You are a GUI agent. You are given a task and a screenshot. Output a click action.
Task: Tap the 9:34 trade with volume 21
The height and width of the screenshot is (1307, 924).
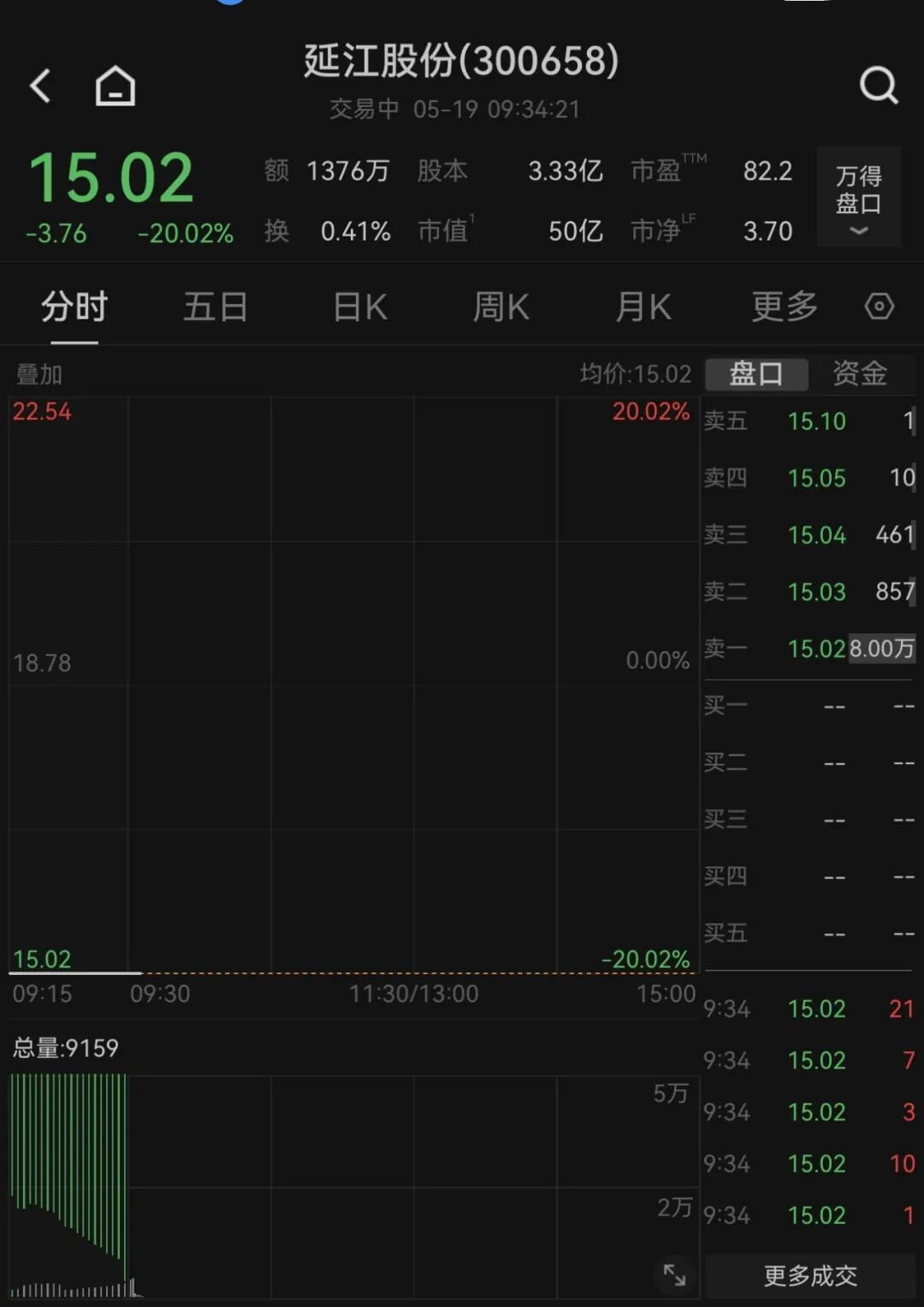(809, 1009)
